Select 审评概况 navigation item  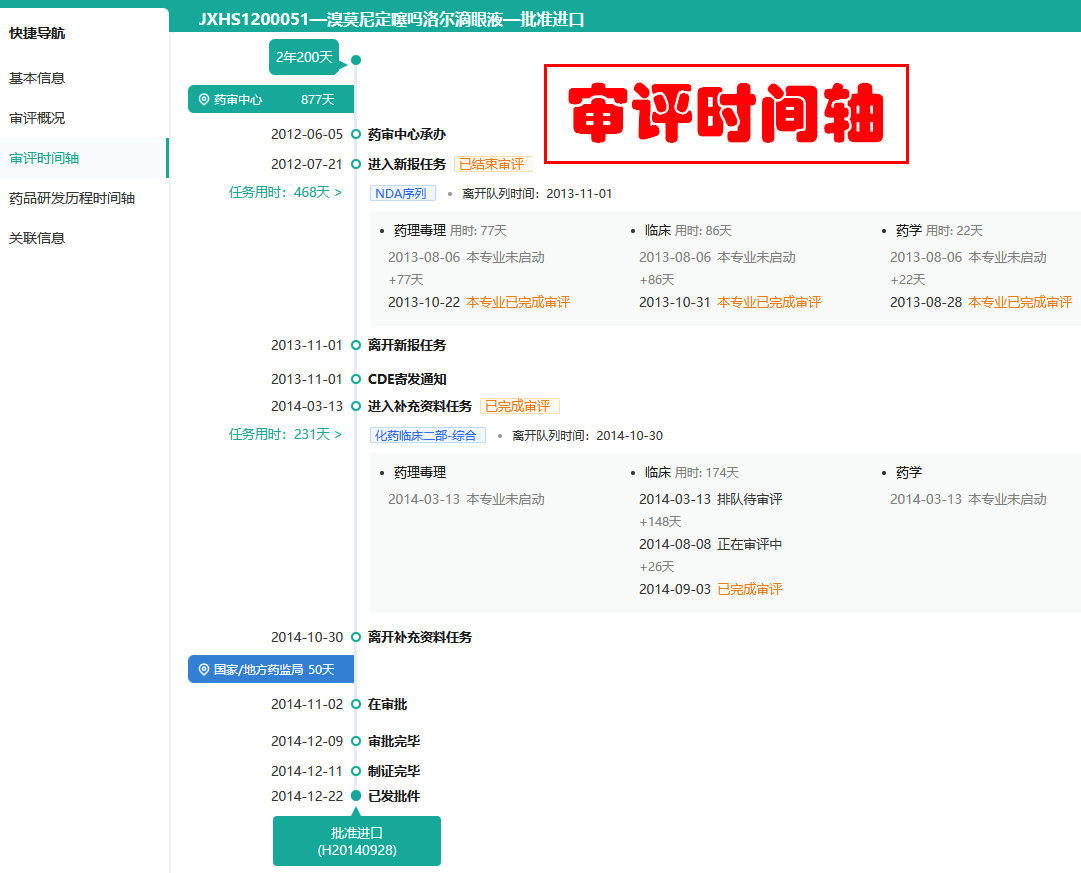click(37, 118)
